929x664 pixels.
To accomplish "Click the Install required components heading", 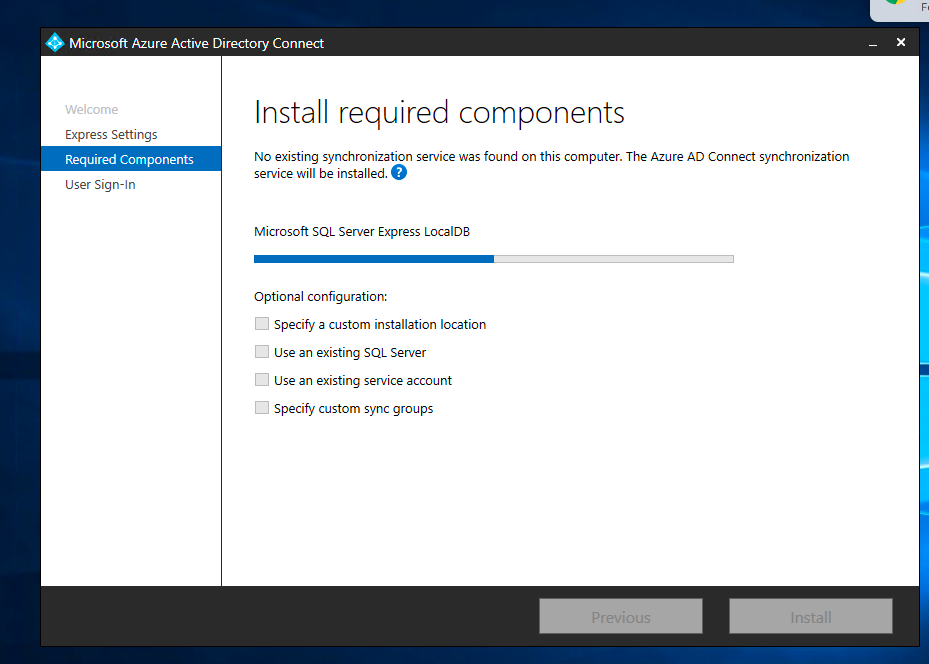I will point(439,113).
